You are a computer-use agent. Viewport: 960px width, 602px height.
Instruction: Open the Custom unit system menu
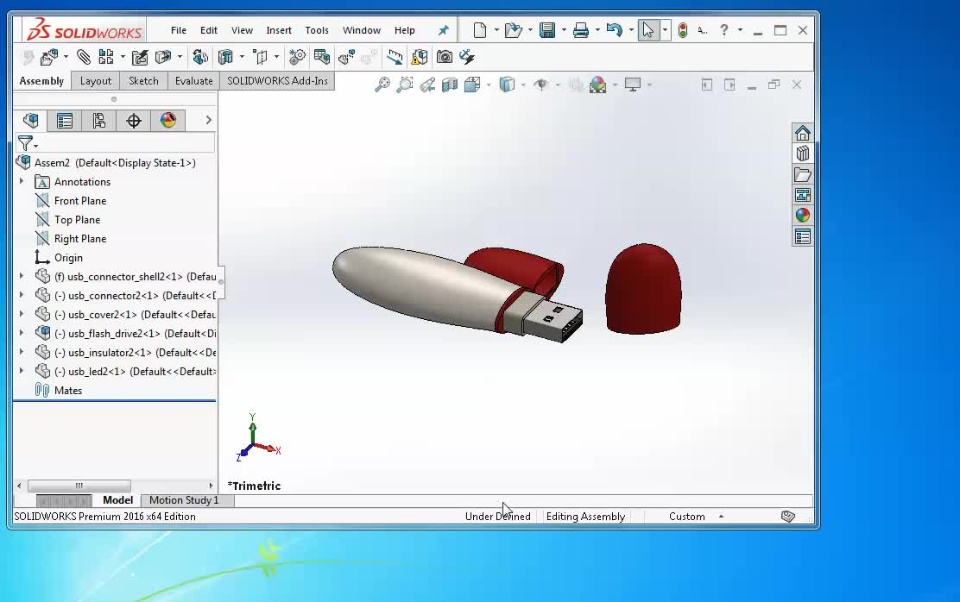[696, 516]
